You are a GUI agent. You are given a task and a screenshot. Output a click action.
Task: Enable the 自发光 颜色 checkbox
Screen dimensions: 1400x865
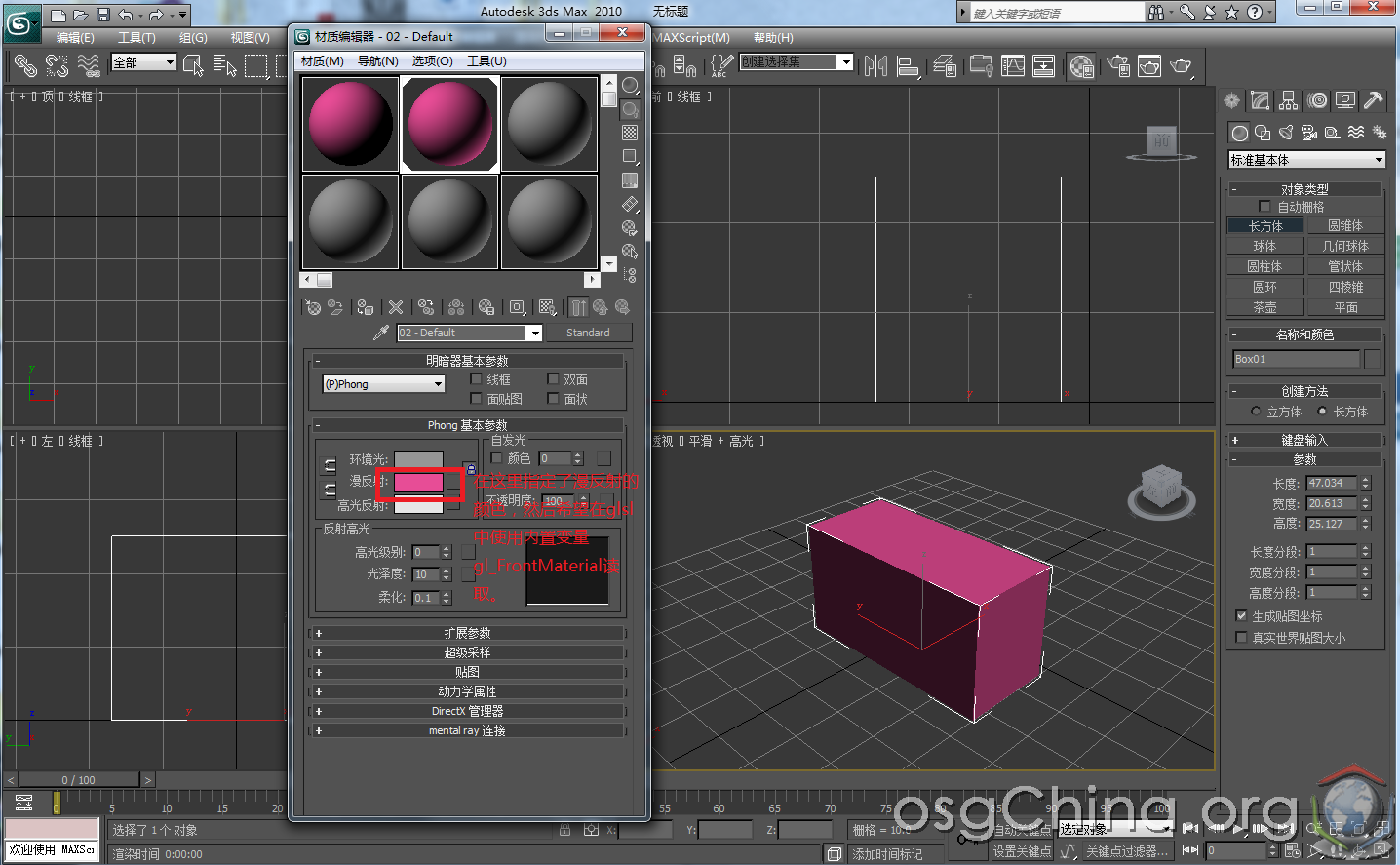click(496, 457)
